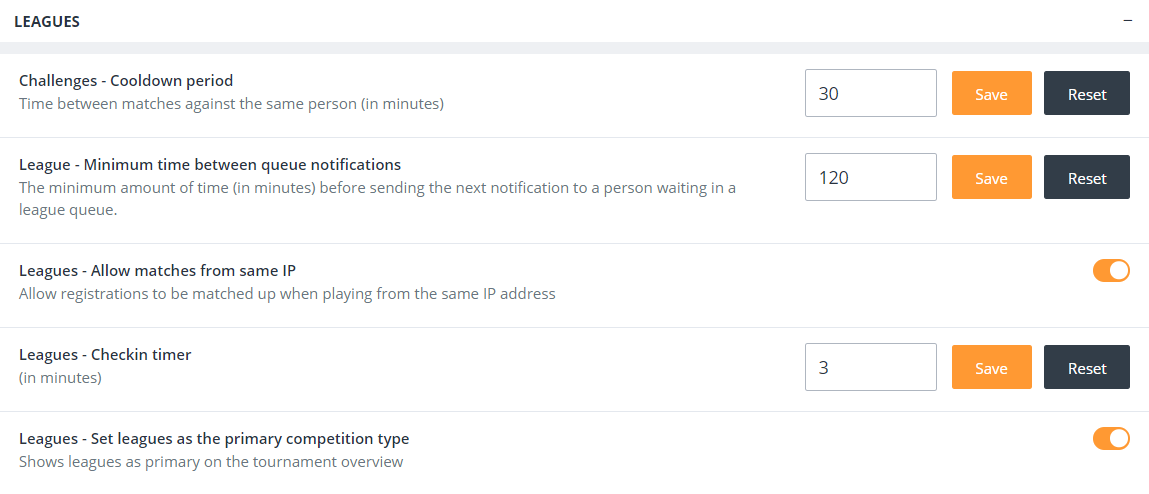The width and height of the screenshot is (1149, 494).
Task: Disable Allow matches from same IP toggle
Action: point(1111,270)
